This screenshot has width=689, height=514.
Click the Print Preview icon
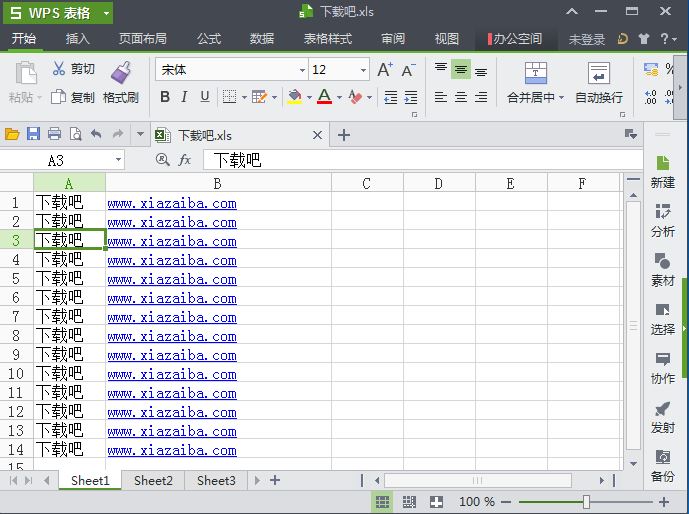[x=76, y=134]
